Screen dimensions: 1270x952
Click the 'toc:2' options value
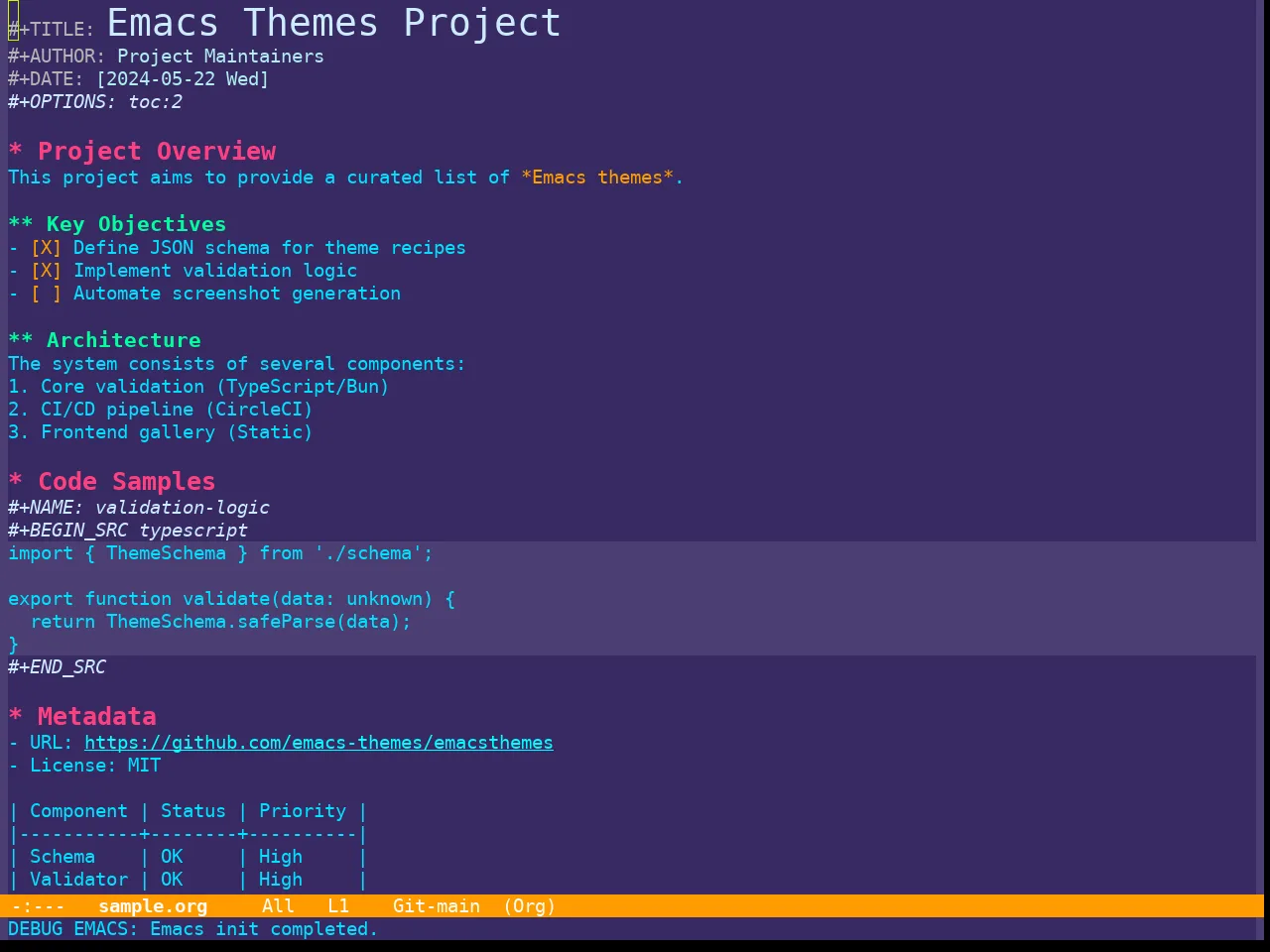coord(155,102)
